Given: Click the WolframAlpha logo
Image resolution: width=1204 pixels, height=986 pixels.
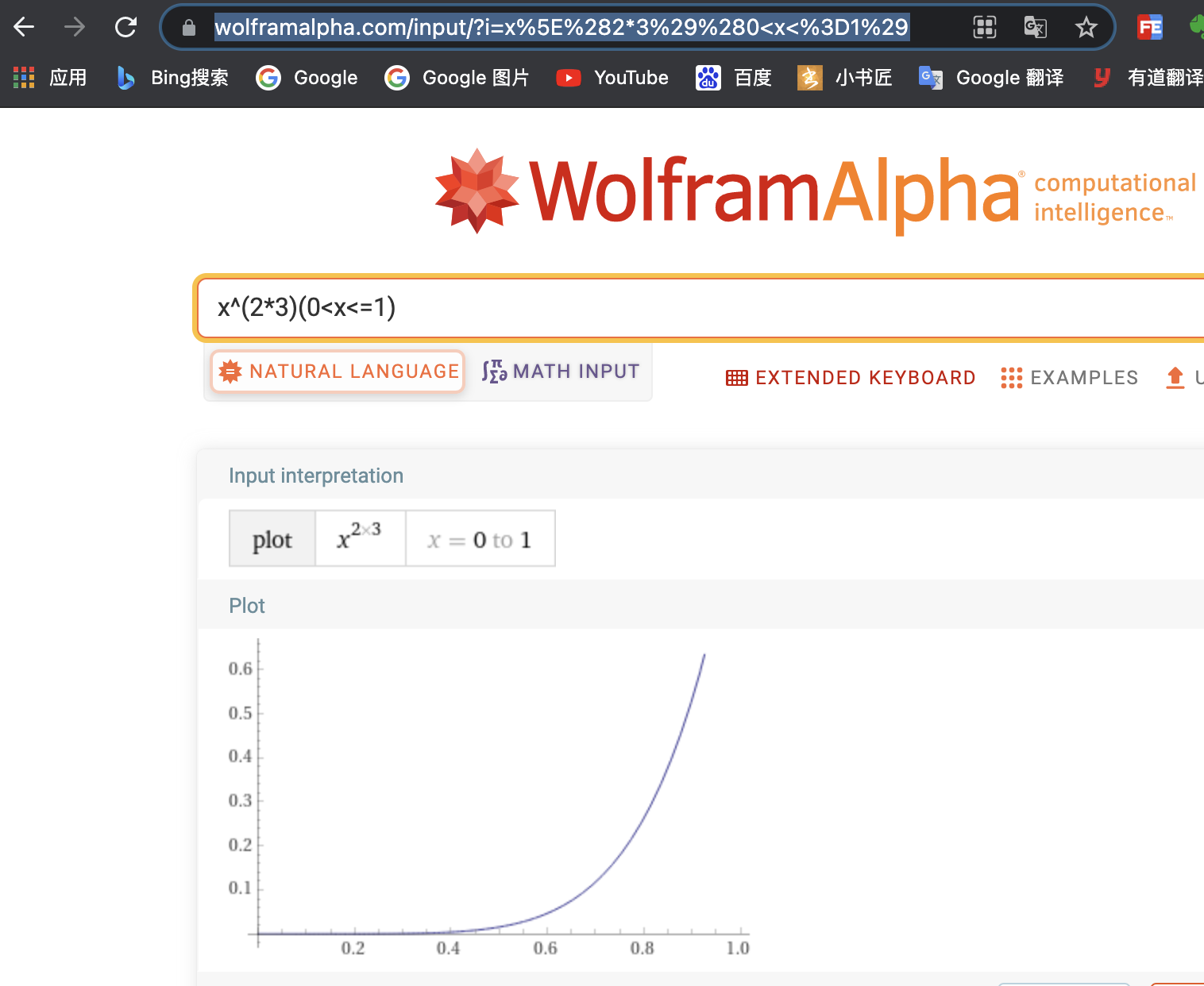Looking at the screenshot, I should click(815, 191).
